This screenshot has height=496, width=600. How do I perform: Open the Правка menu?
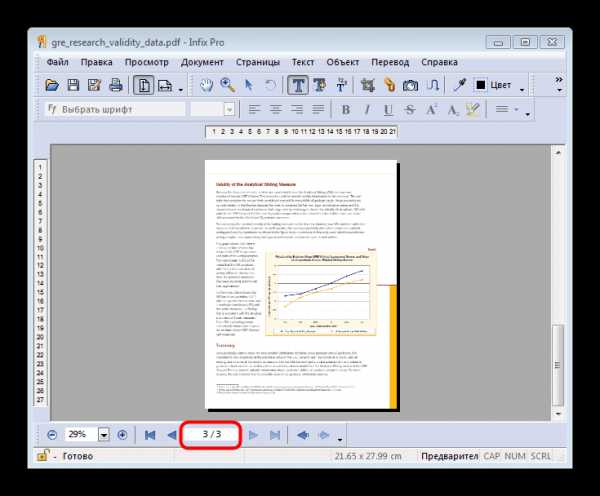(96, 62)
